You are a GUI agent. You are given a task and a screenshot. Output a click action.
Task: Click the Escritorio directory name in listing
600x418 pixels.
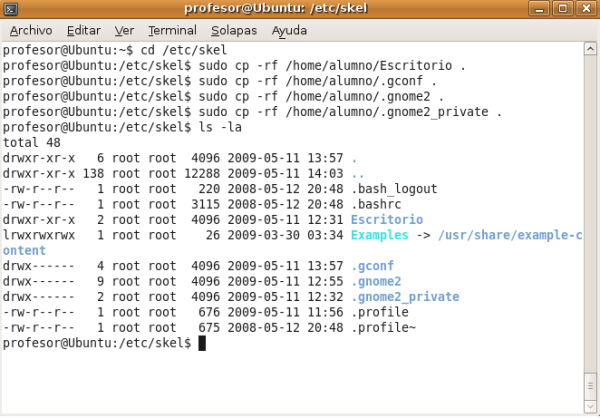tap(388, 219)
